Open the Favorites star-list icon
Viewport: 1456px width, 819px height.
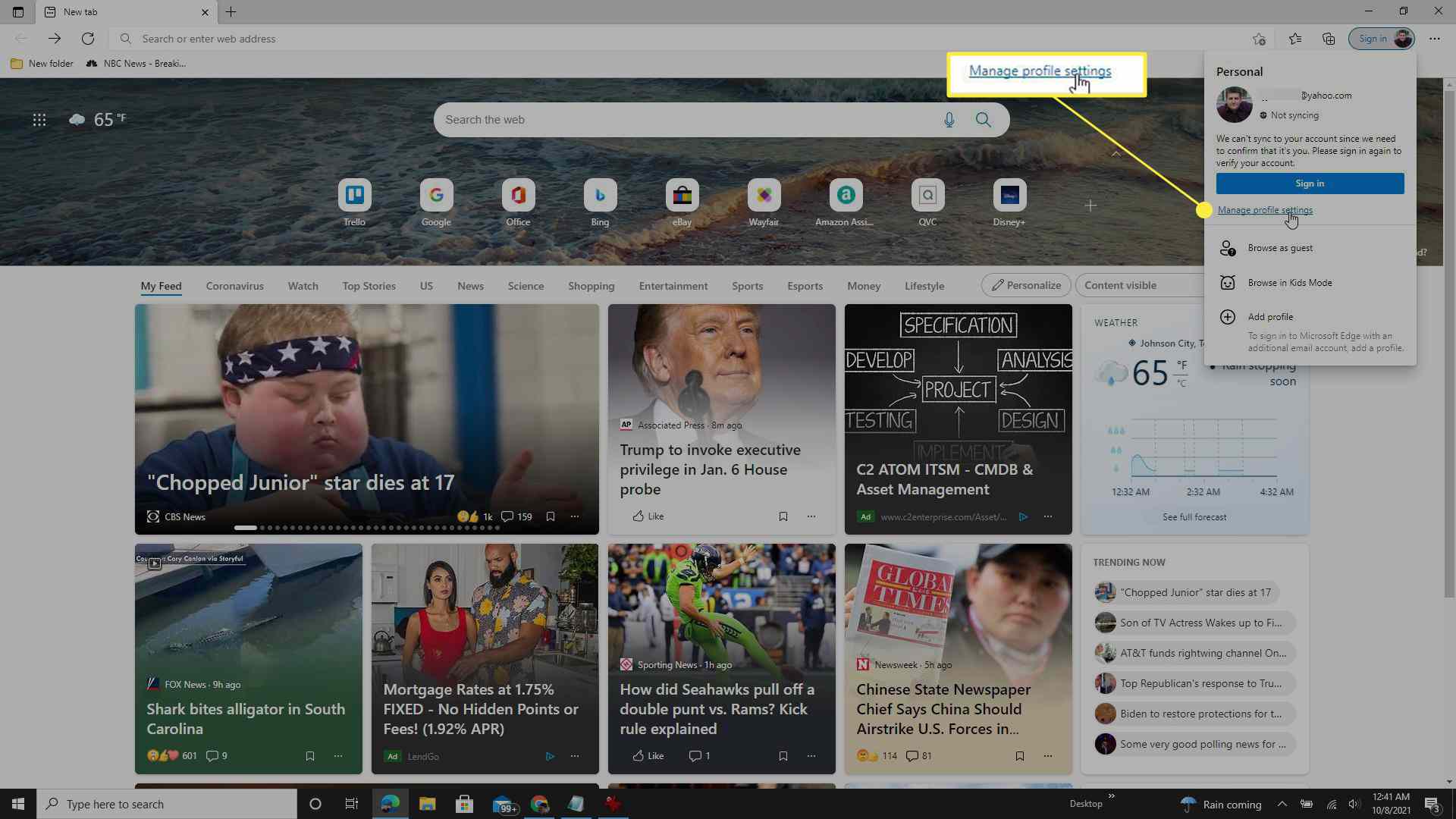click(1294, 39)
